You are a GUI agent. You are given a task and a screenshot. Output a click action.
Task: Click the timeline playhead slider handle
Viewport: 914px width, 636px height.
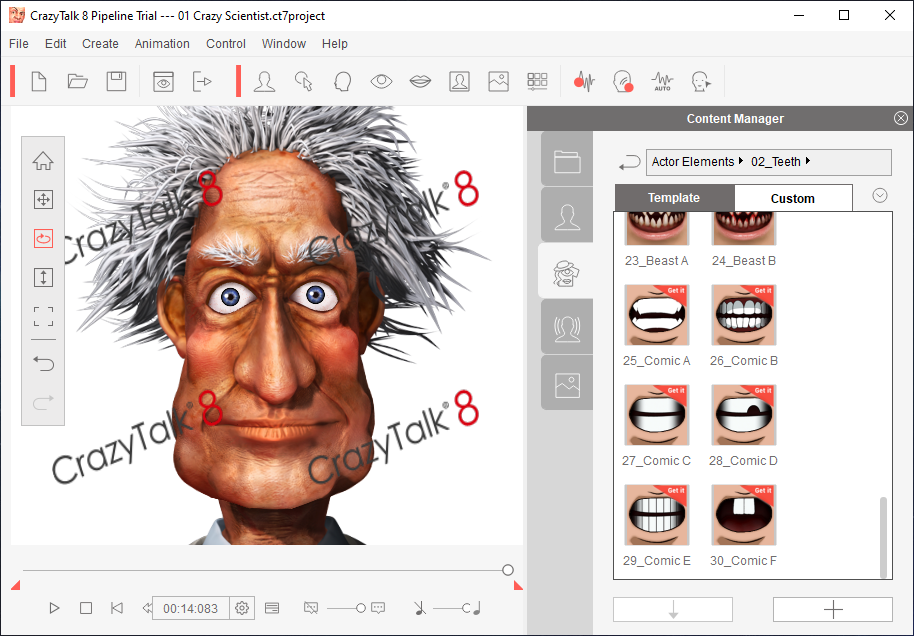508,570
